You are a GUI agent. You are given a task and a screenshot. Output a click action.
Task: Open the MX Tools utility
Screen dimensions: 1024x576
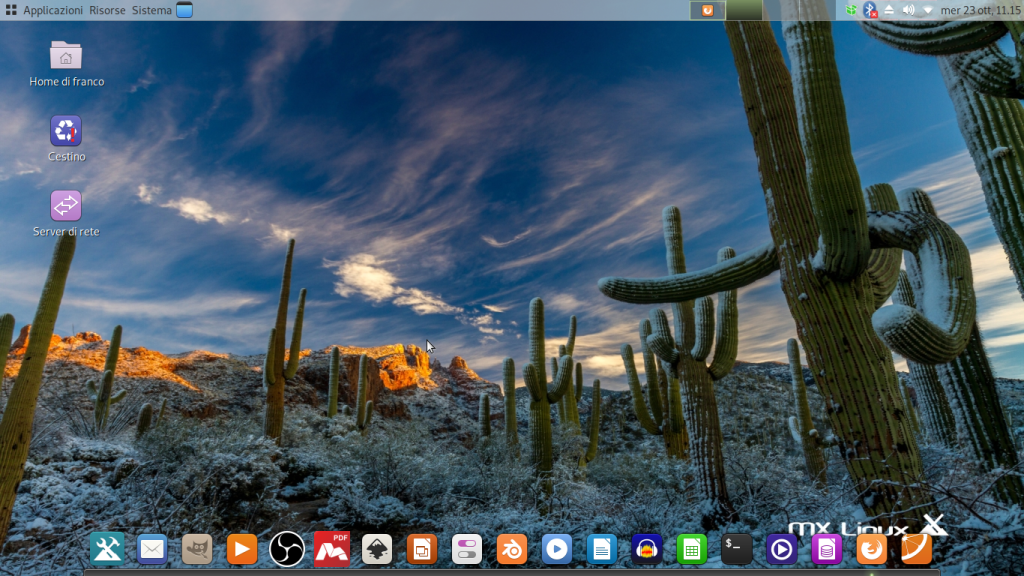[x=106, y=549]
